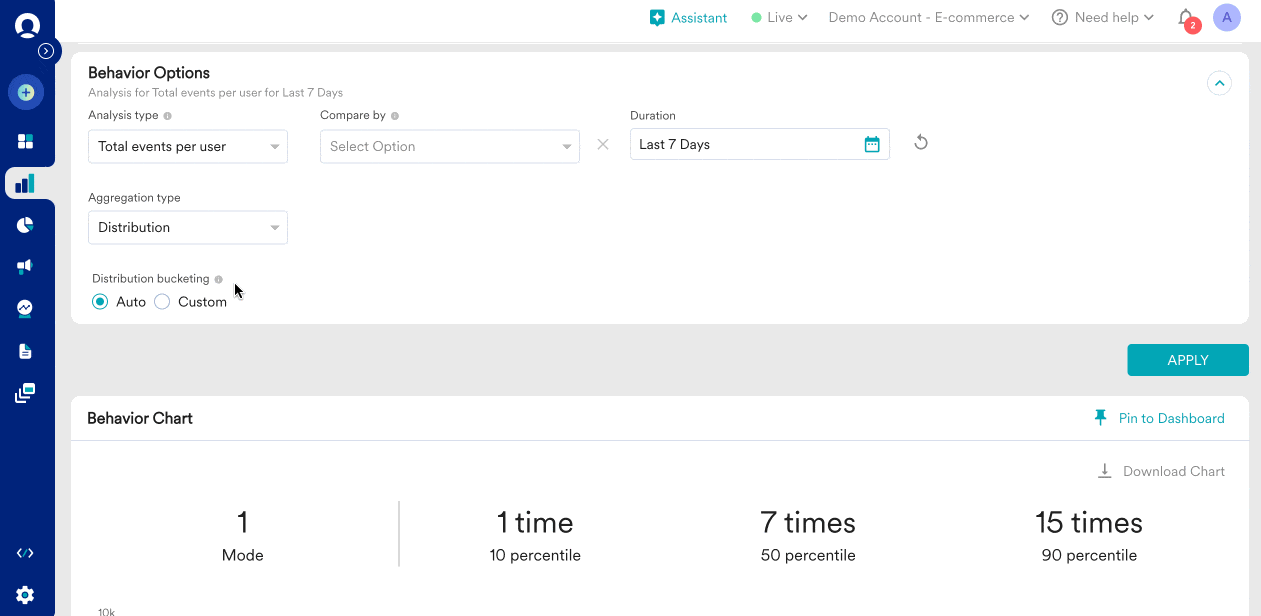The width and height of the screenshot is (1261, 616).
Task: Click the notifications bell icon
Action: pos(1186,18)
